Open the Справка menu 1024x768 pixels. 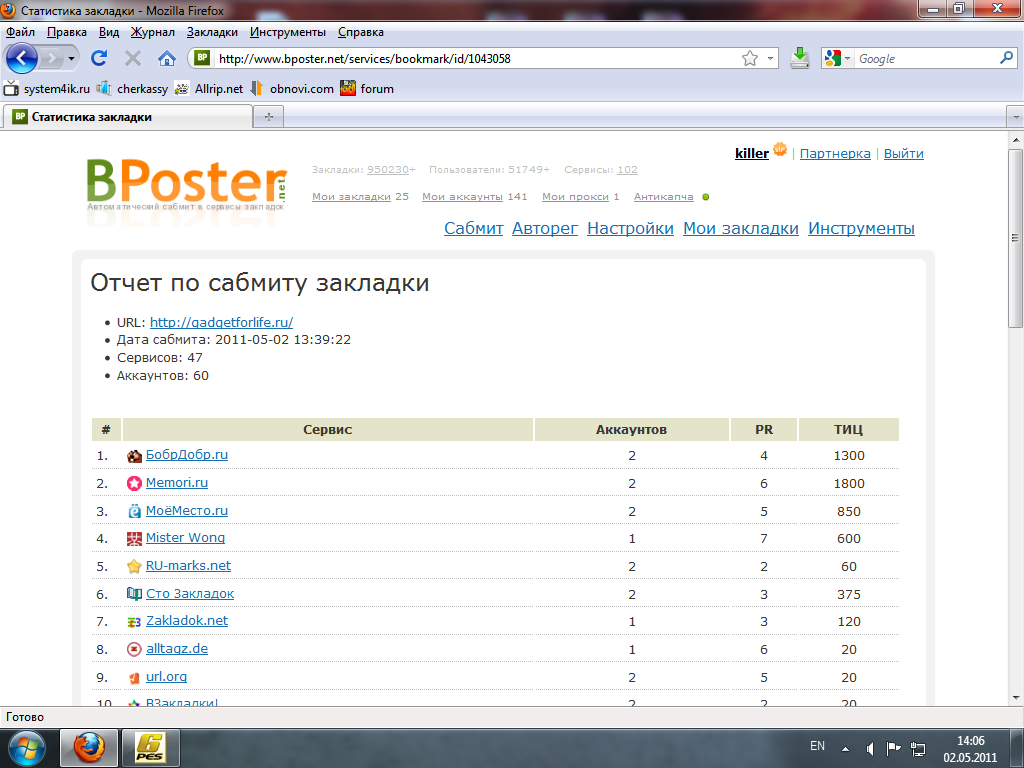[x=360, y=32]
